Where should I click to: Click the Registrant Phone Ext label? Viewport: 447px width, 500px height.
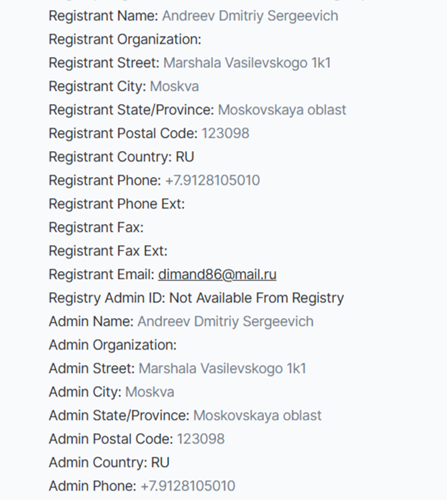pyautogui.click(x=117, y=204)
